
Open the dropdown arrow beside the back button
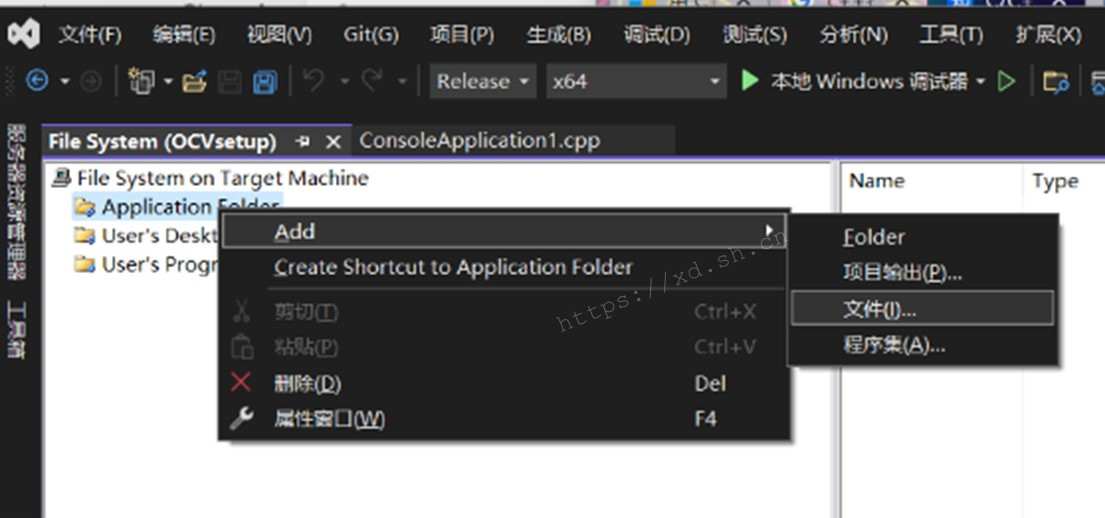(64, 82)
